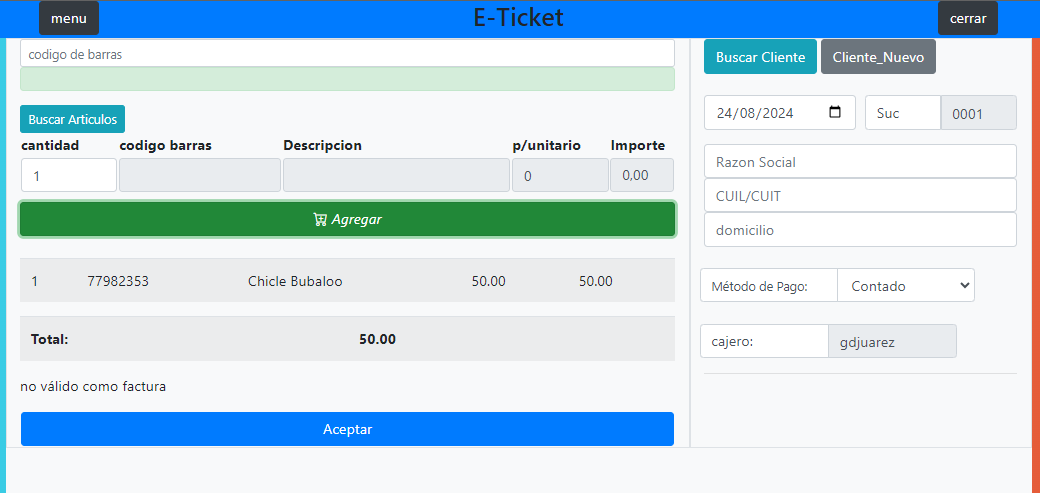This screenshot has width=1040, height=493.
Task: Open the date picker calendar icon
Action: (835, 113)
